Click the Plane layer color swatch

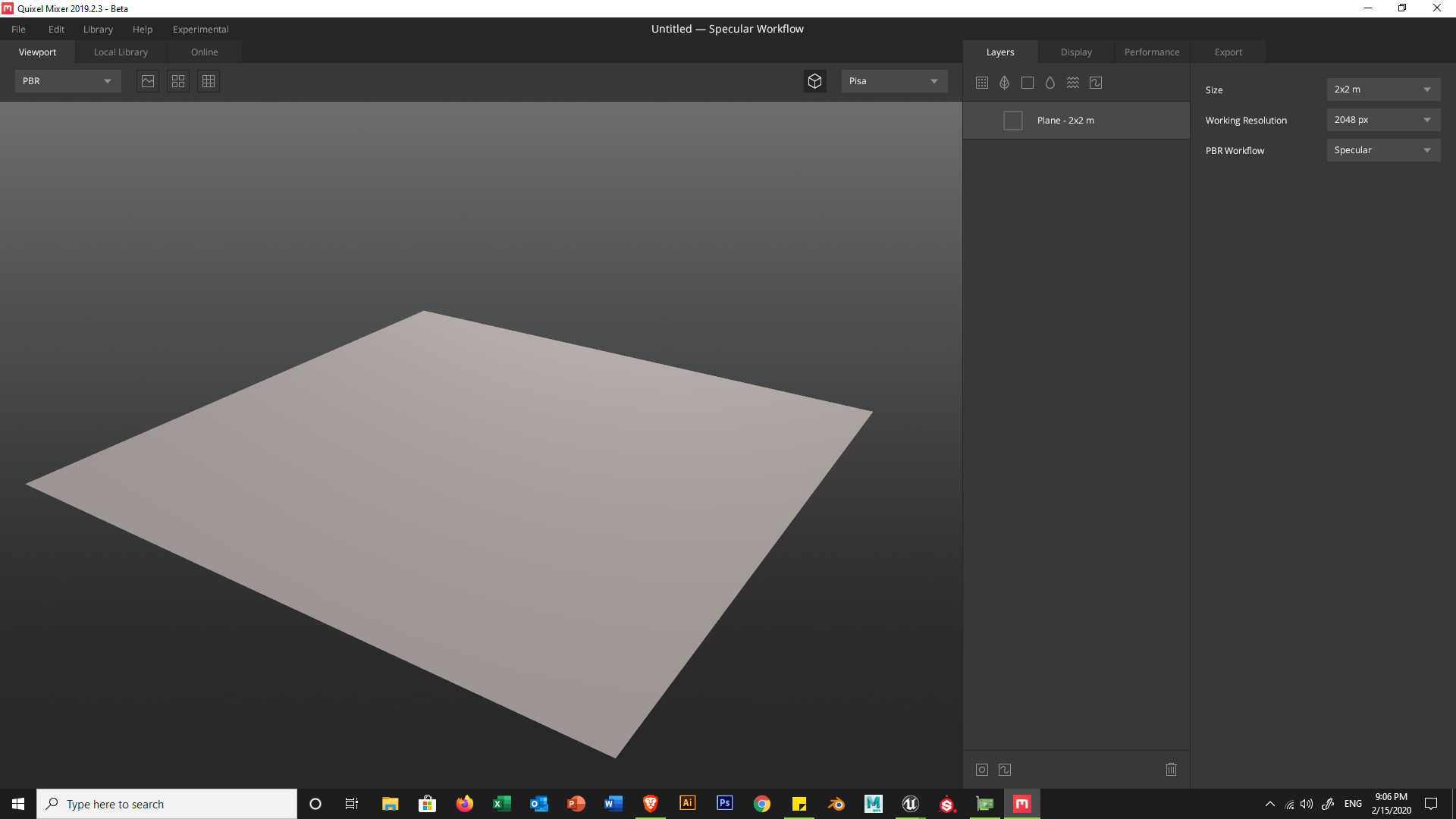1012,121
